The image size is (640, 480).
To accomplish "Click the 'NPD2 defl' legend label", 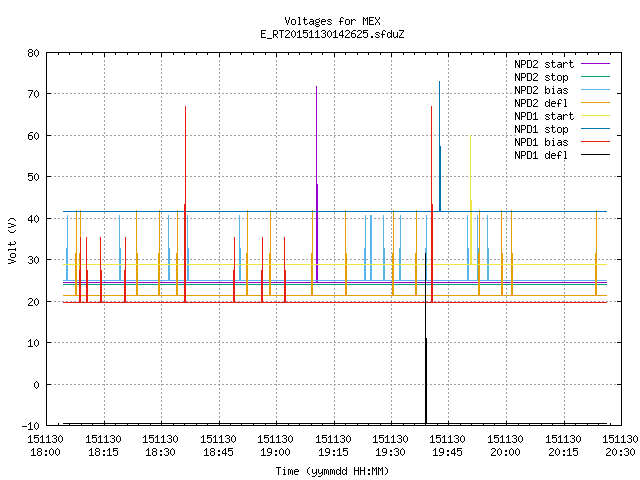I will [x=541, y=103].
